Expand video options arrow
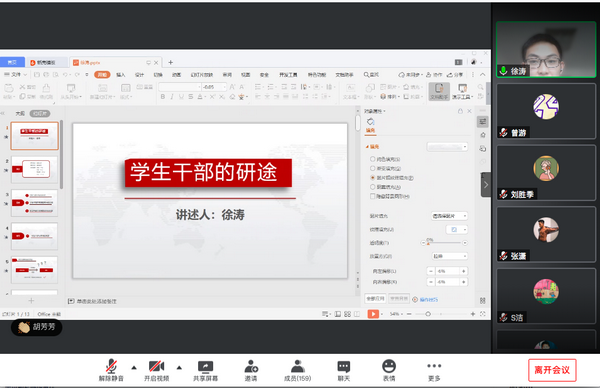 pos(179,368)
